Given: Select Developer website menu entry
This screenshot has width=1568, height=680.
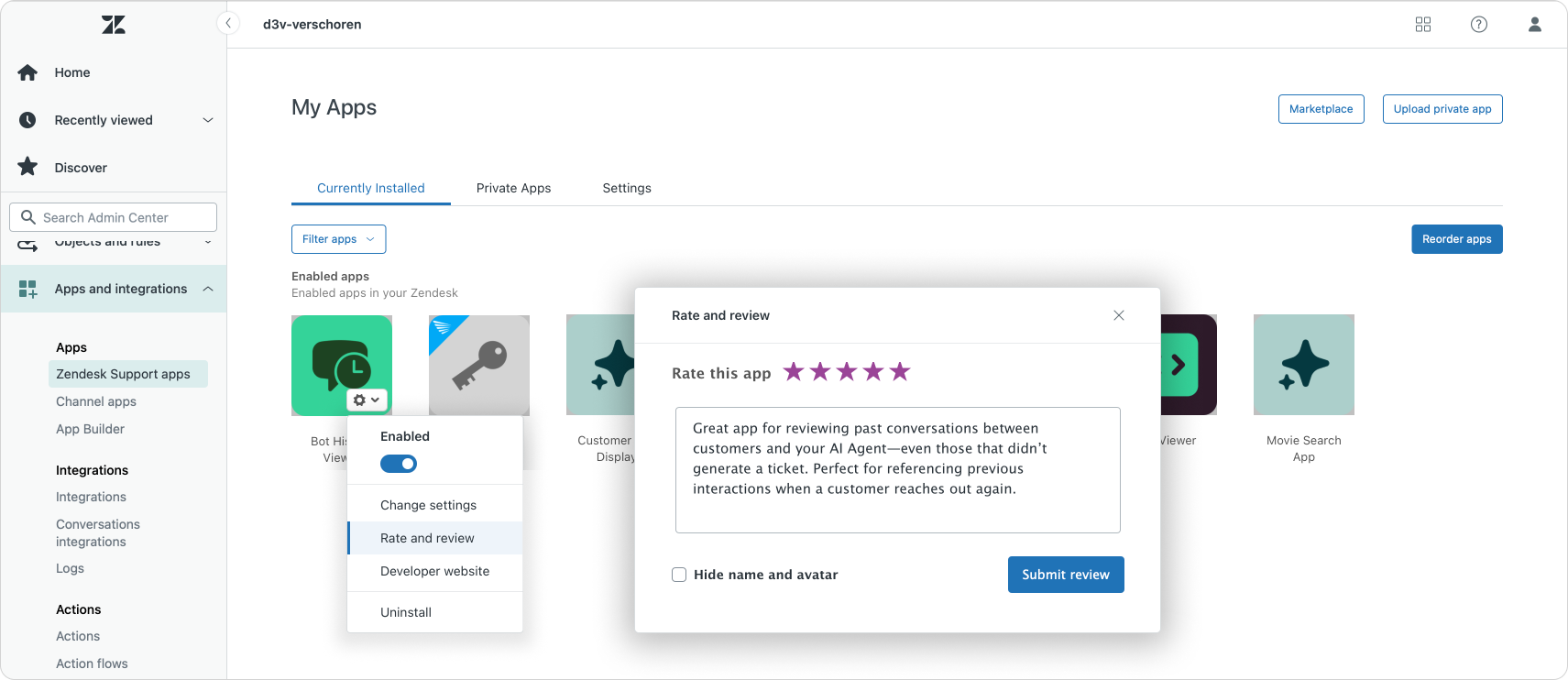Looking at the screenshot, I should [x=435, y=571].
